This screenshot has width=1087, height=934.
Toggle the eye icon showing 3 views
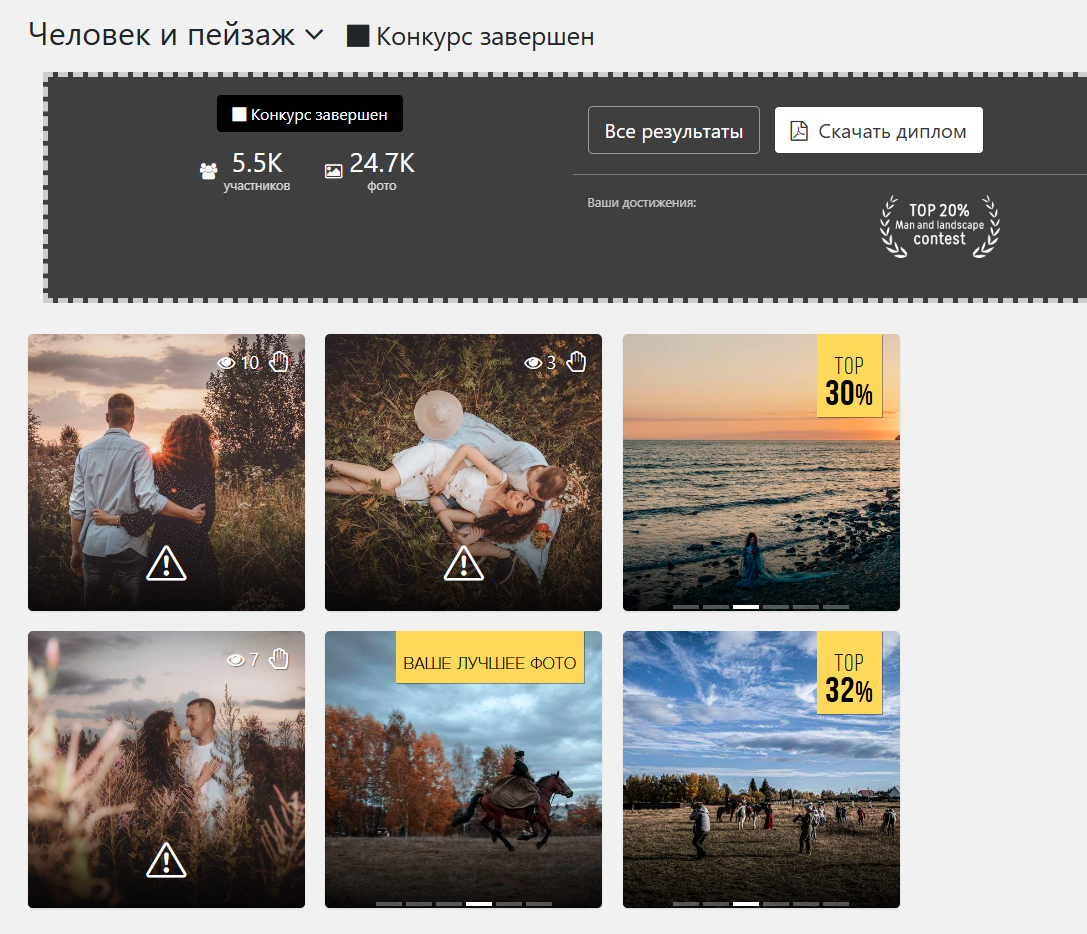(x=534, y=362)
